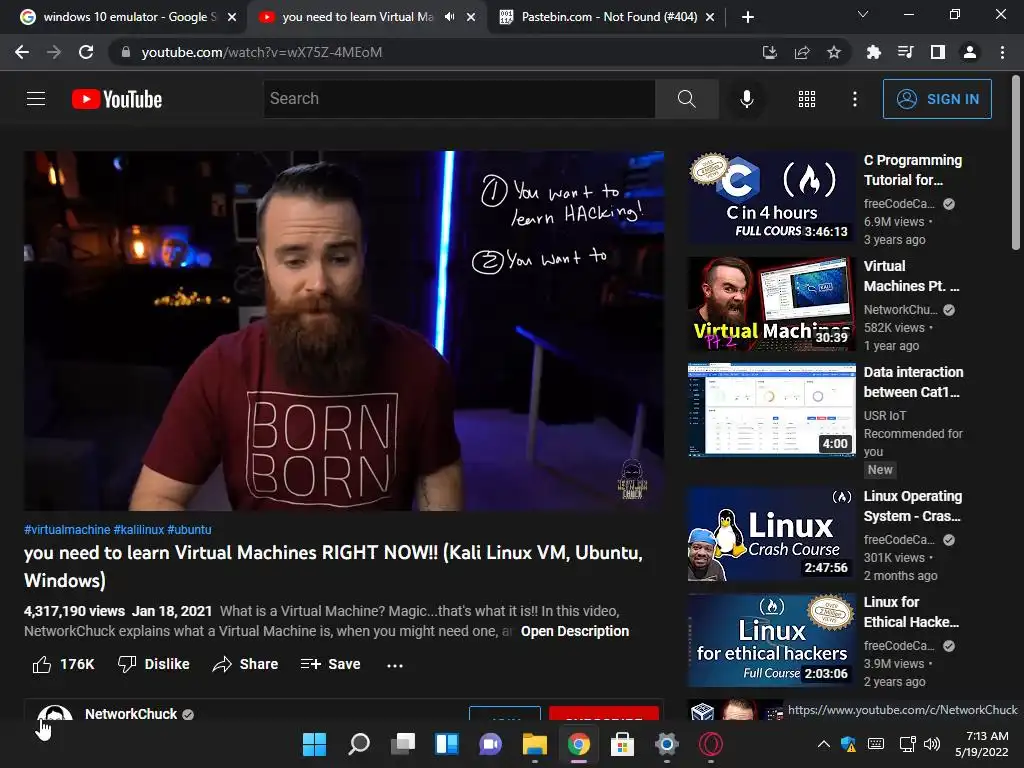This screenshot has height=768, width=1024.
Task: Expand description with Open Description
Action: point(575,631)
